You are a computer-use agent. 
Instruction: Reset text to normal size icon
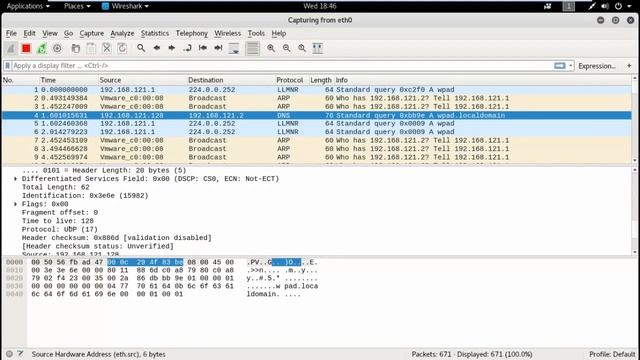click(302, 48)
